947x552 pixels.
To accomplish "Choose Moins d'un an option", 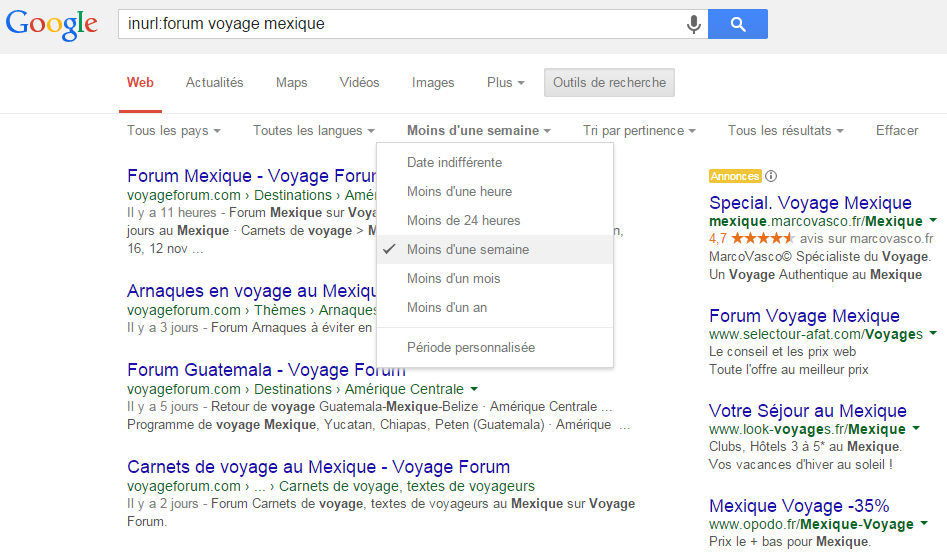I will pos(495,307).
